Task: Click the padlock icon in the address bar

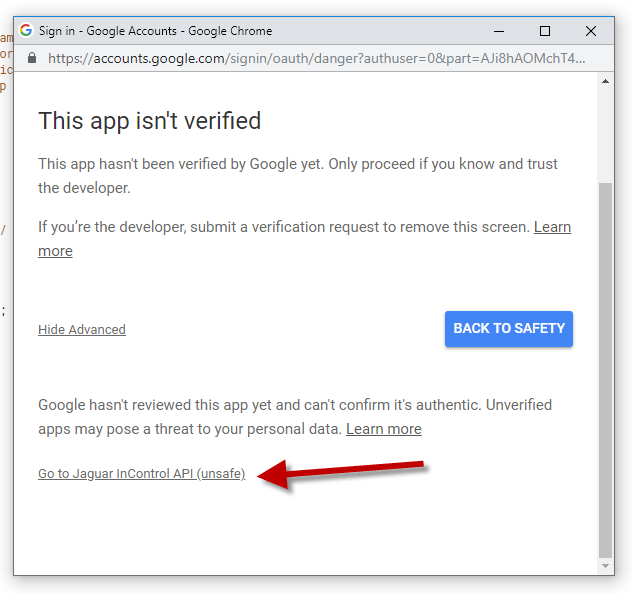Action: click(32, 58)
